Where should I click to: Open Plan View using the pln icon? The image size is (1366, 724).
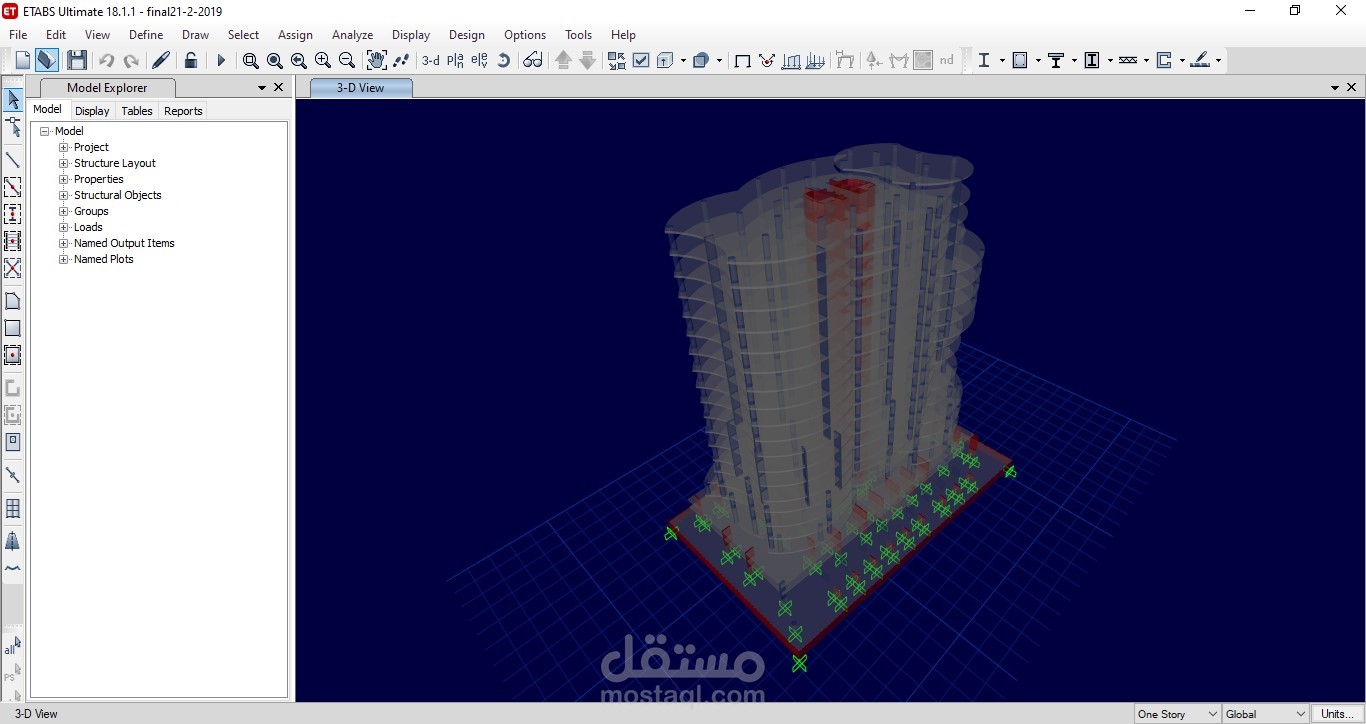click(455, 60)
